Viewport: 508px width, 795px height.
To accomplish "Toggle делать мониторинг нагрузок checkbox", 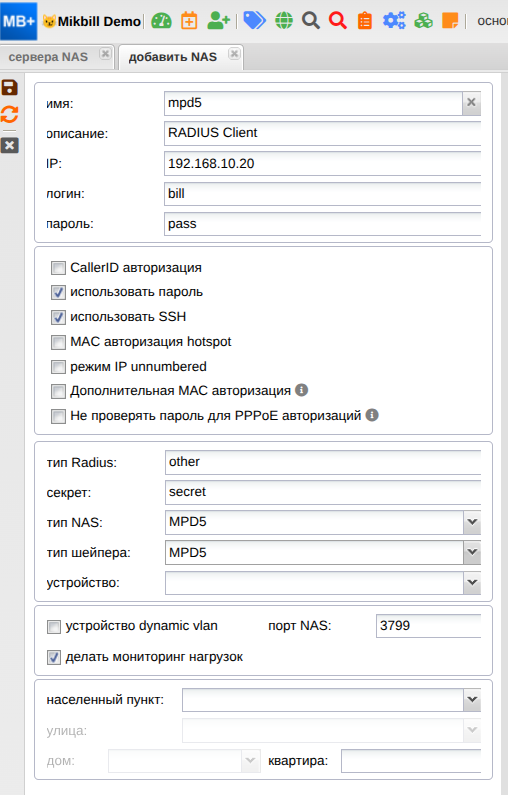I will [54, 658].
